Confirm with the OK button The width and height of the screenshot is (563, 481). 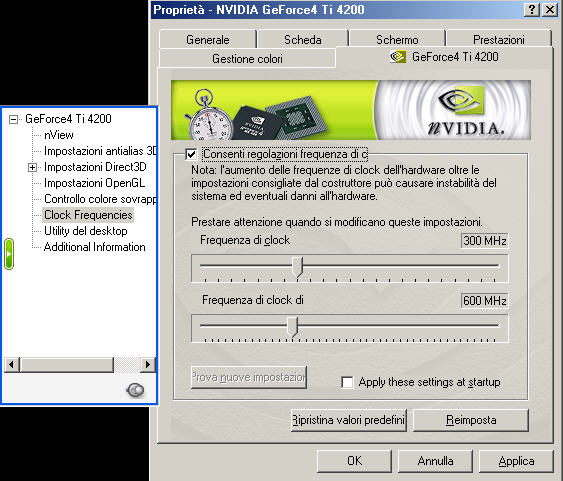tap(354, 461)
